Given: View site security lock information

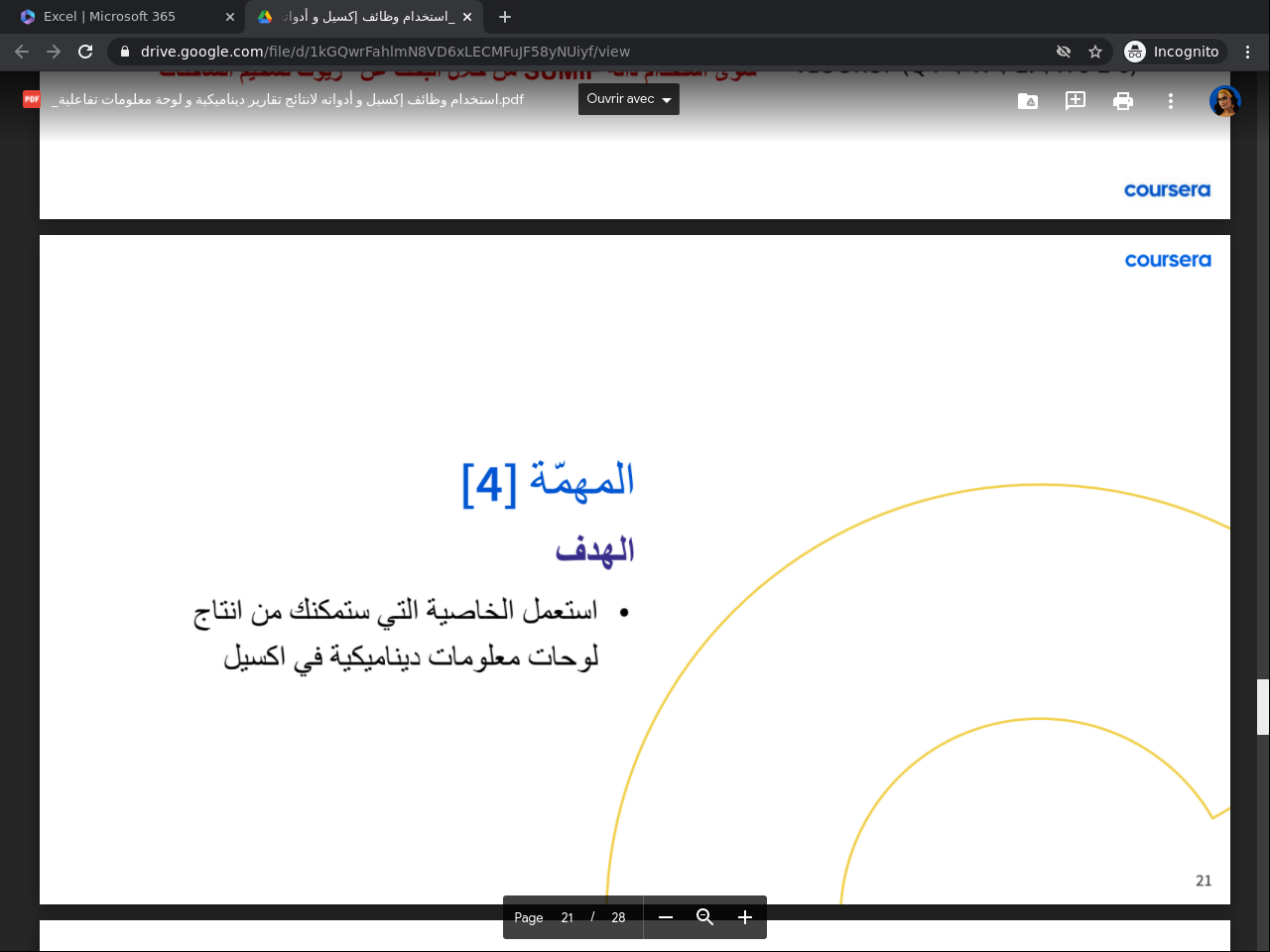Looking at the screenshot, I should click(x=124, y=52).
